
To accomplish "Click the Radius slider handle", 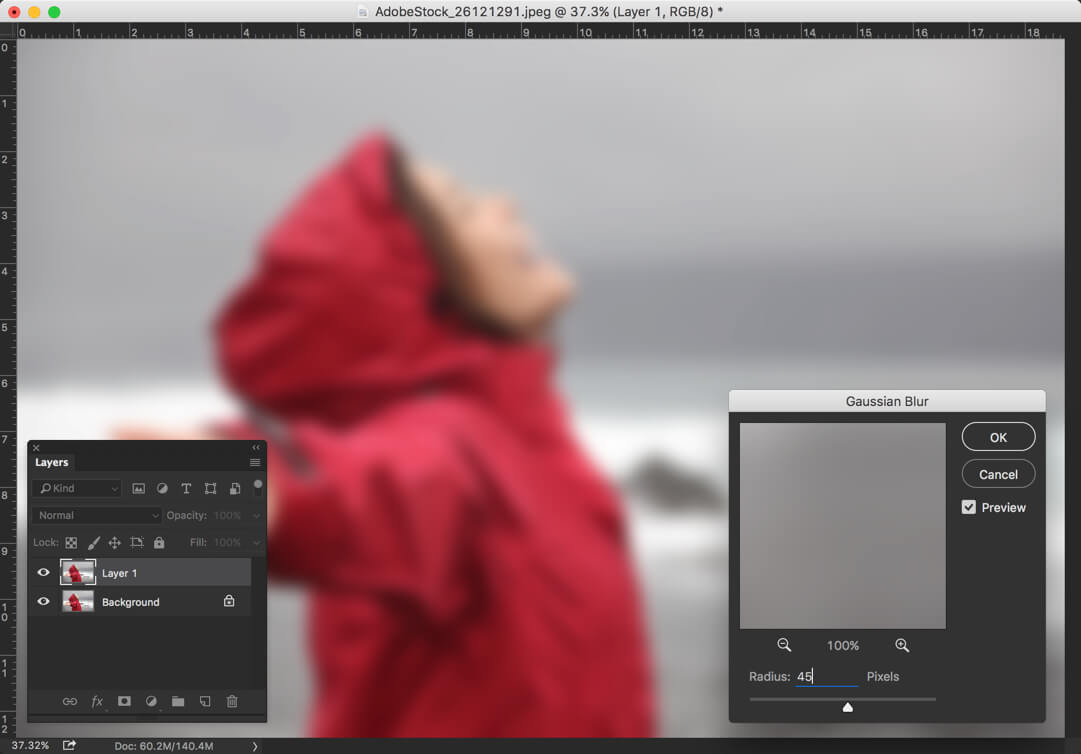I will pos(848,707).
